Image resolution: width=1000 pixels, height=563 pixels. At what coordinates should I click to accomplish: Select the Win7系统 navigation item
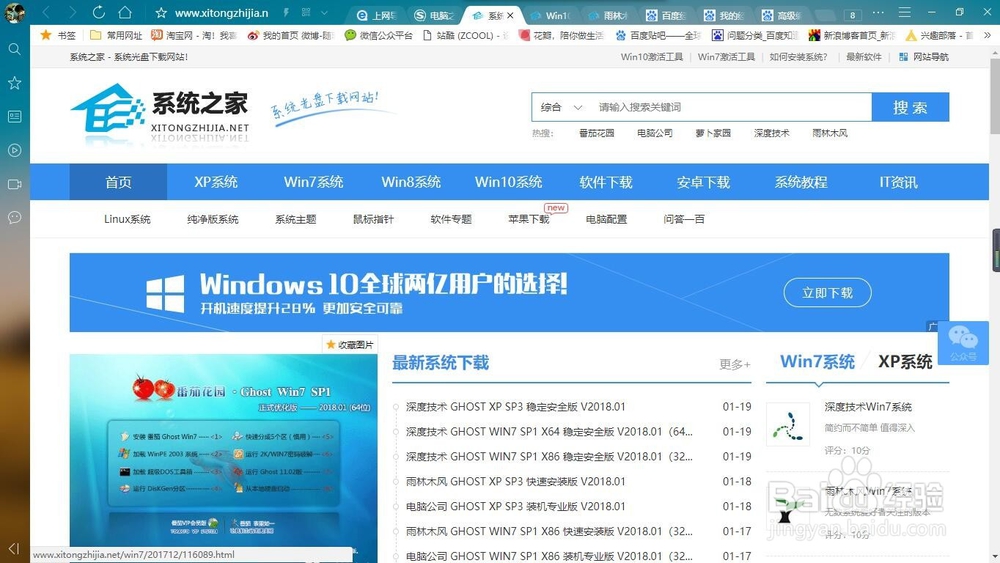[313, 182]
